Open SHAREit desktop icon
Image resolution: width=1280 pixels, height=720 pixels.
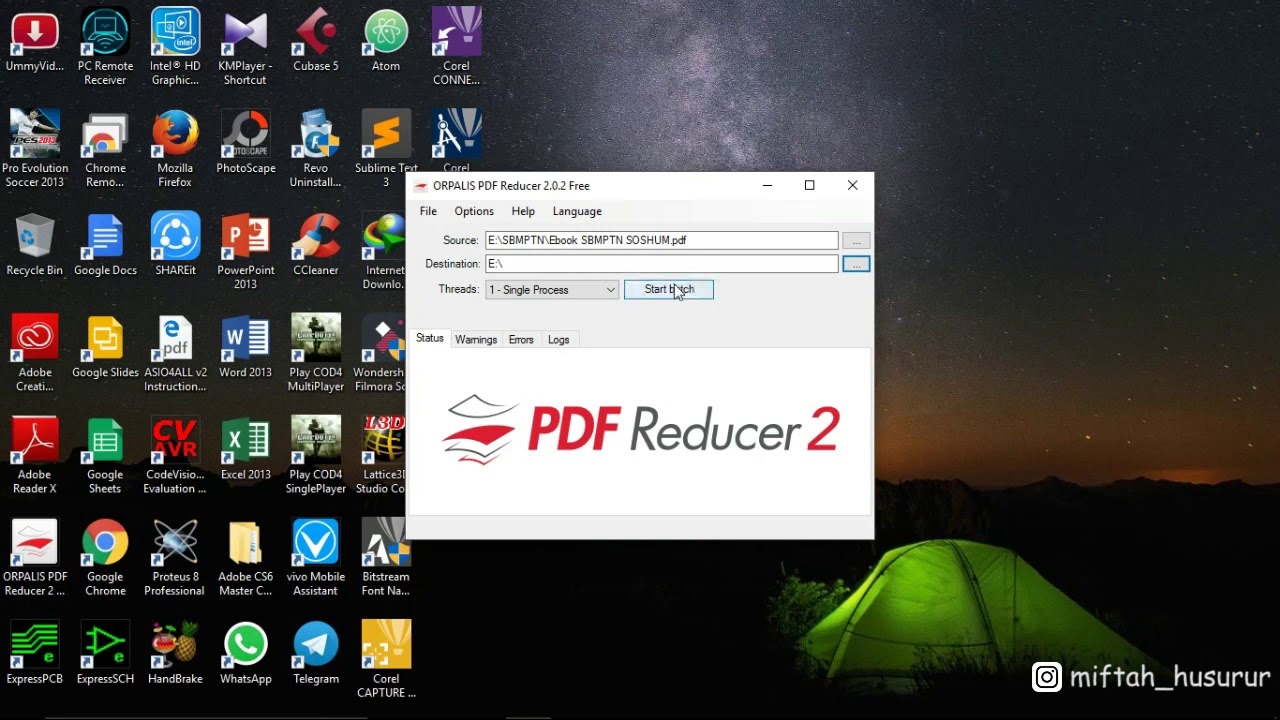coord(175,245)
